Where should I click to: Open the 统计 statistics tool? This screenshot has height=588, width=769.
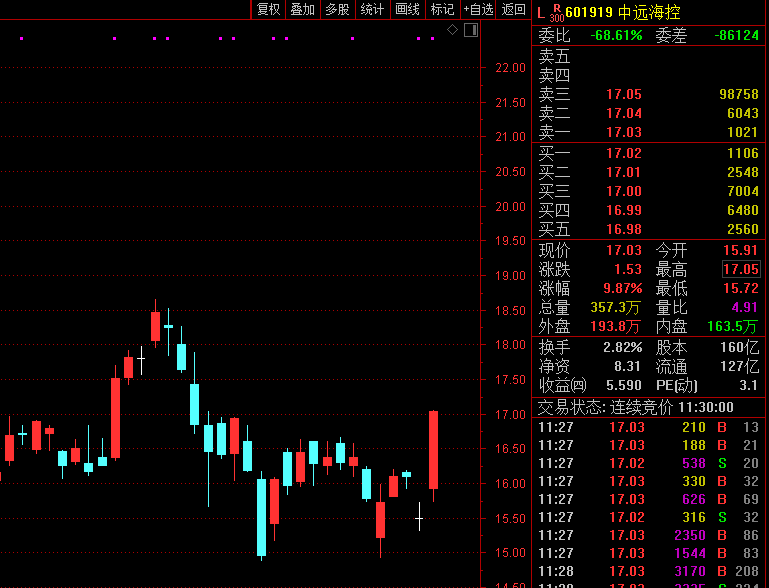(x=372, y=10)
